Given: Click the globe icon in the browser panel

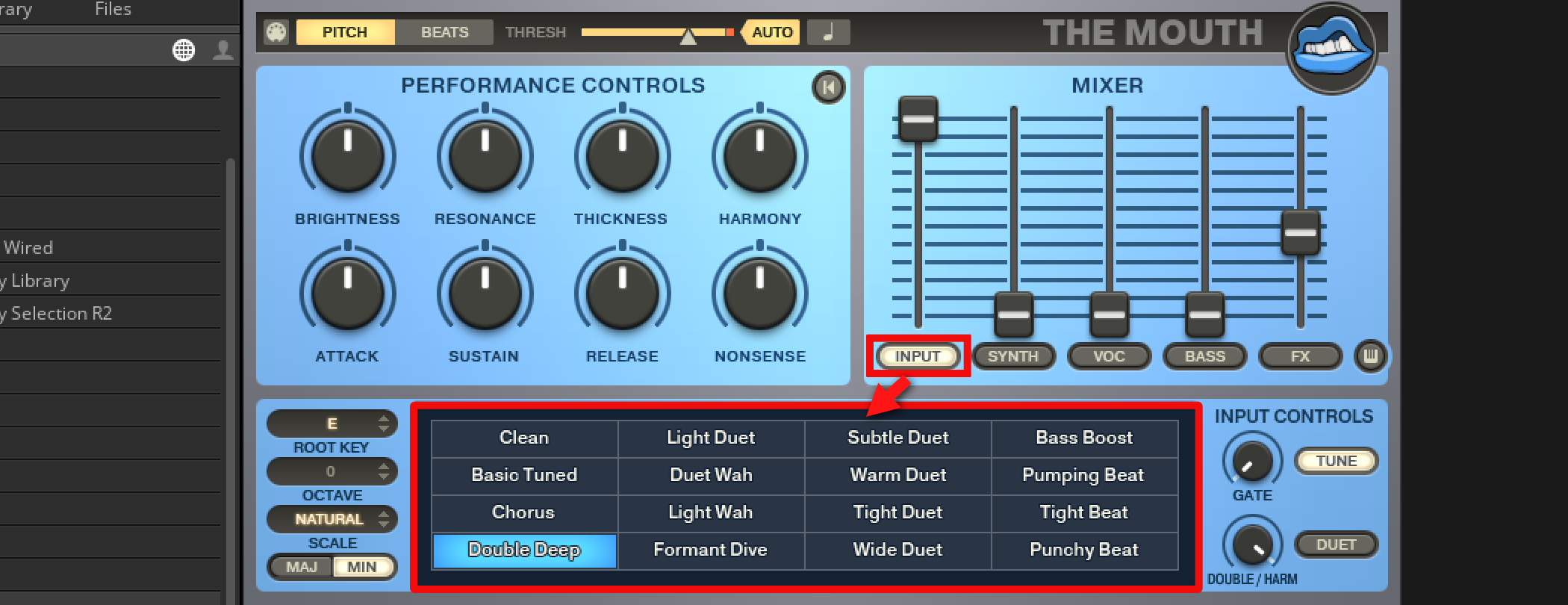Looking at the screenshot, I should (x=184, y=50).
